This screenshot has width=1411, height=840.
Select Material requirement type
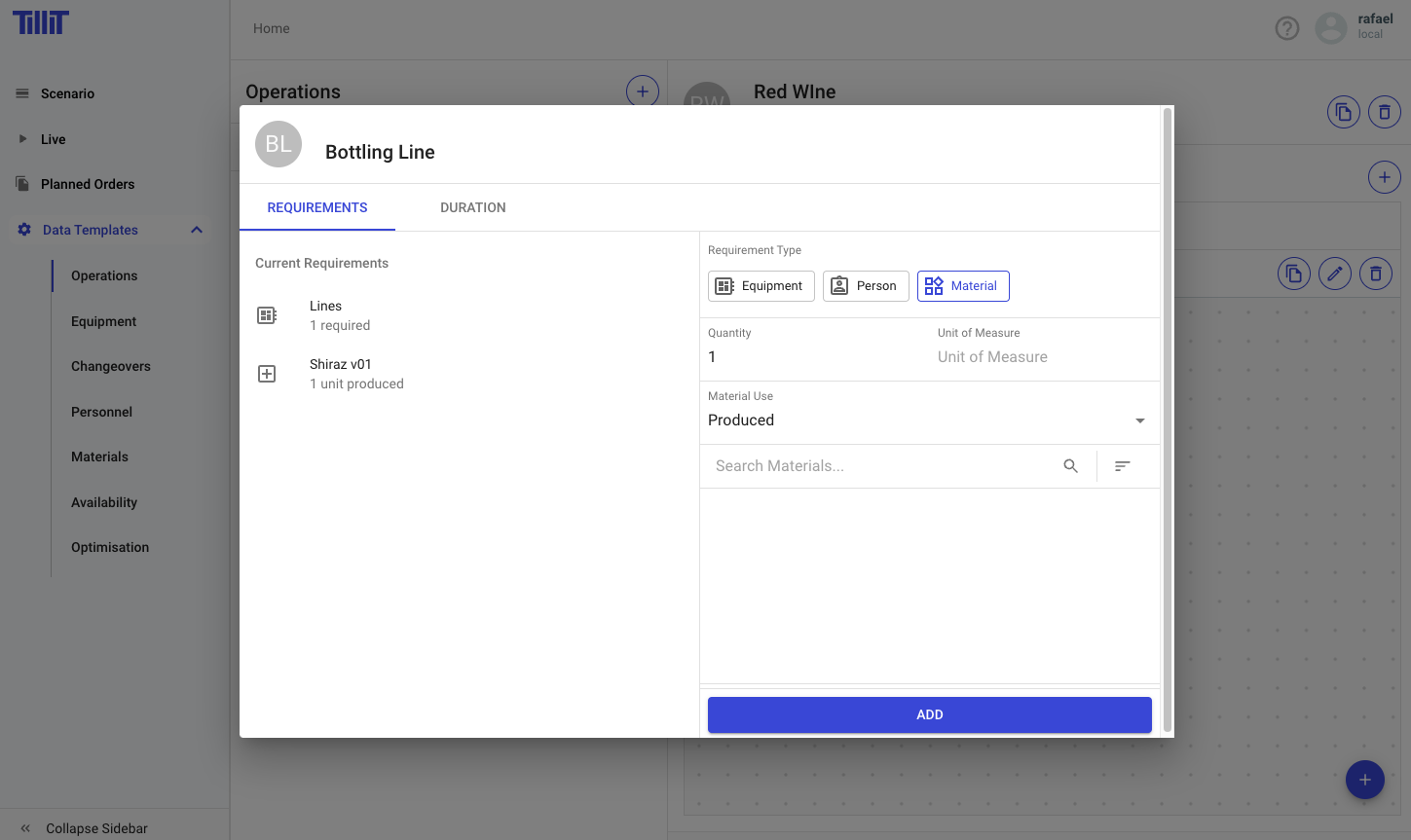962,286
